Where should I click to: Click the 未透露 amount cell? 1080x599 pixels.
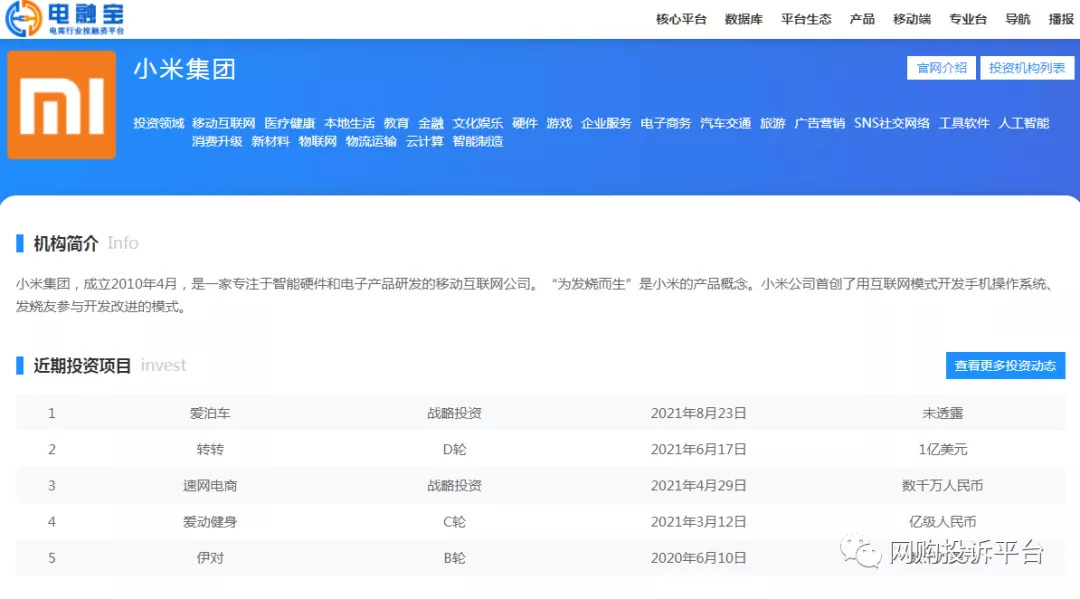click(x=942, y=413)
